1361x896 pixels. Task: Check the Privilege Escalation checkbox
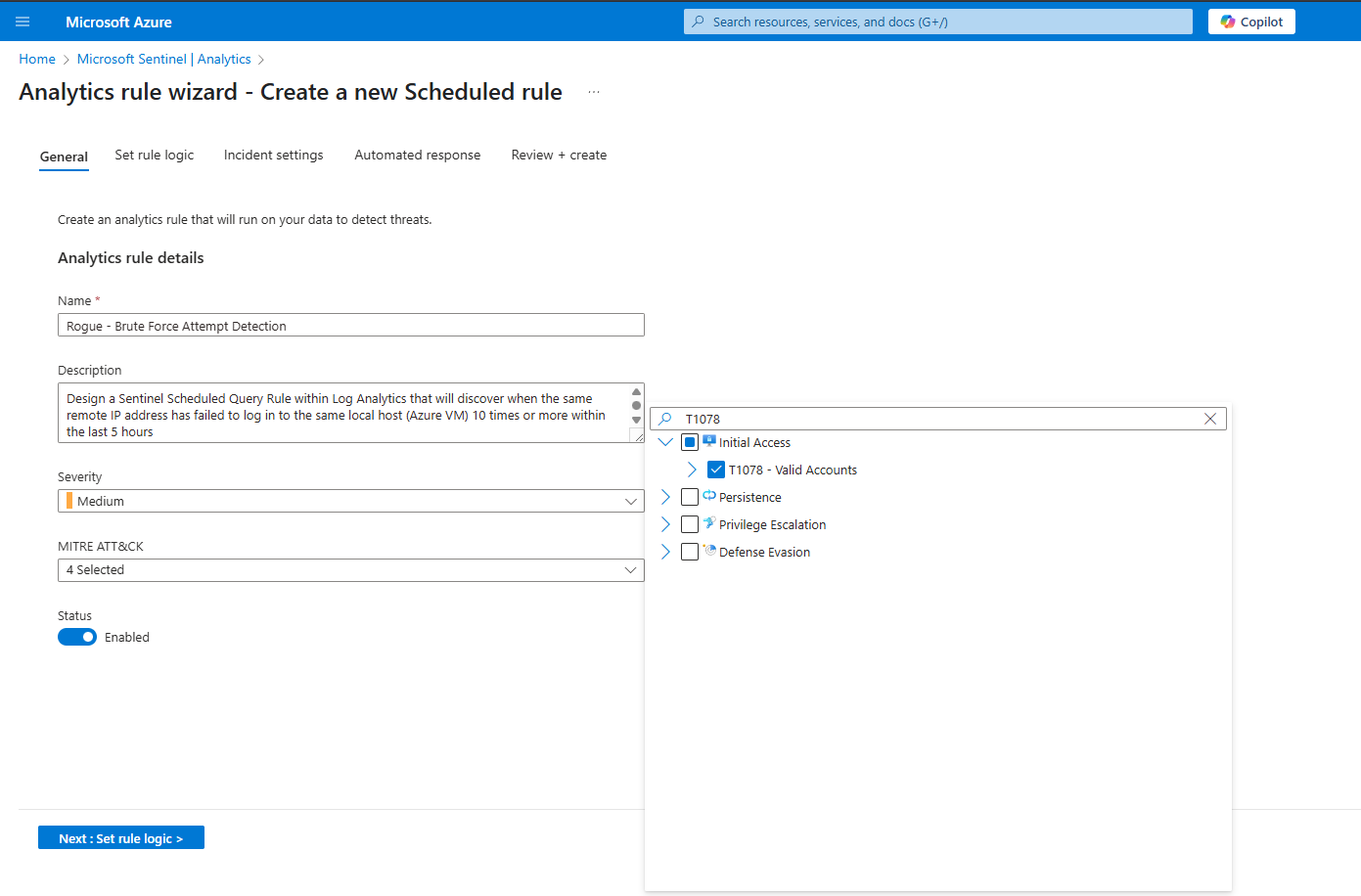(x=690, y=524)
